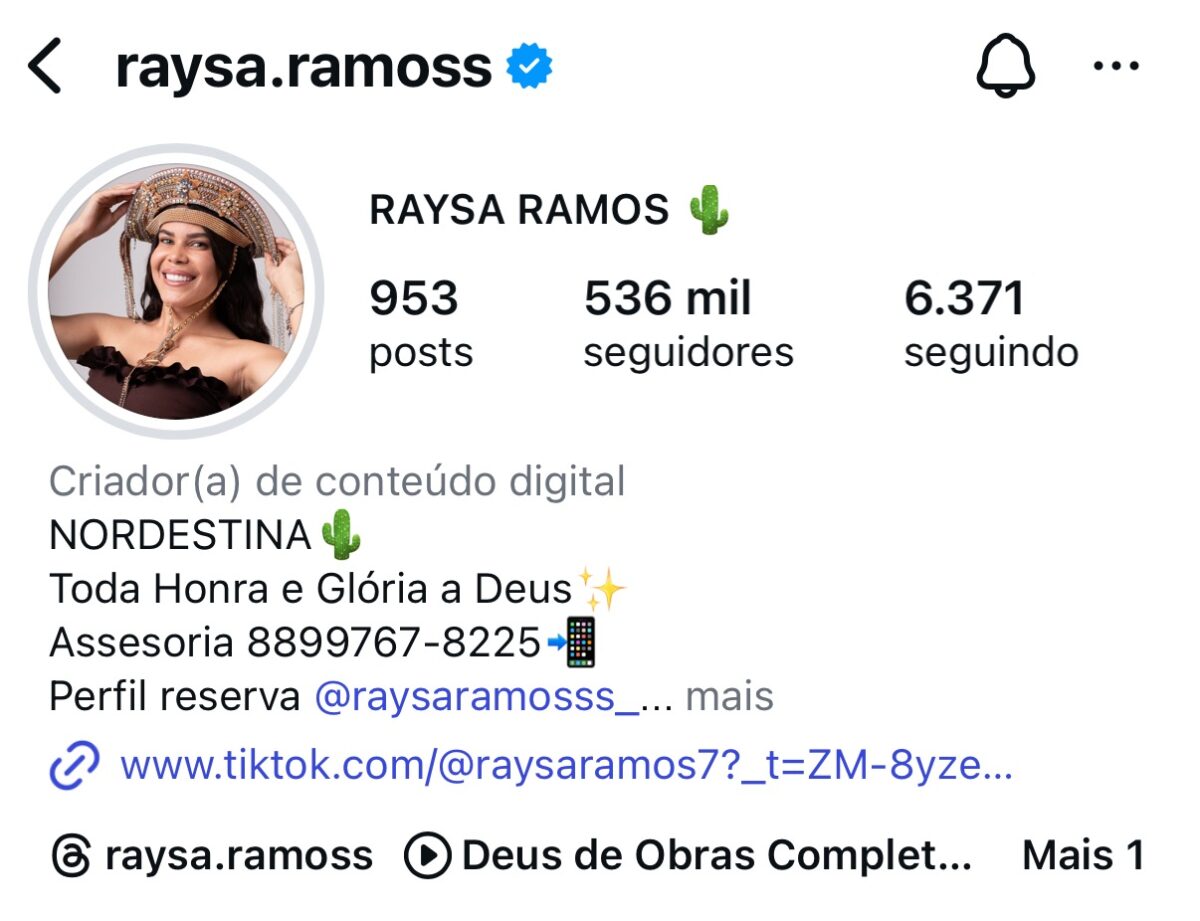1200x921 pixels.
Task: Click the raysa.ramoss username header
Action: [304, 69]
